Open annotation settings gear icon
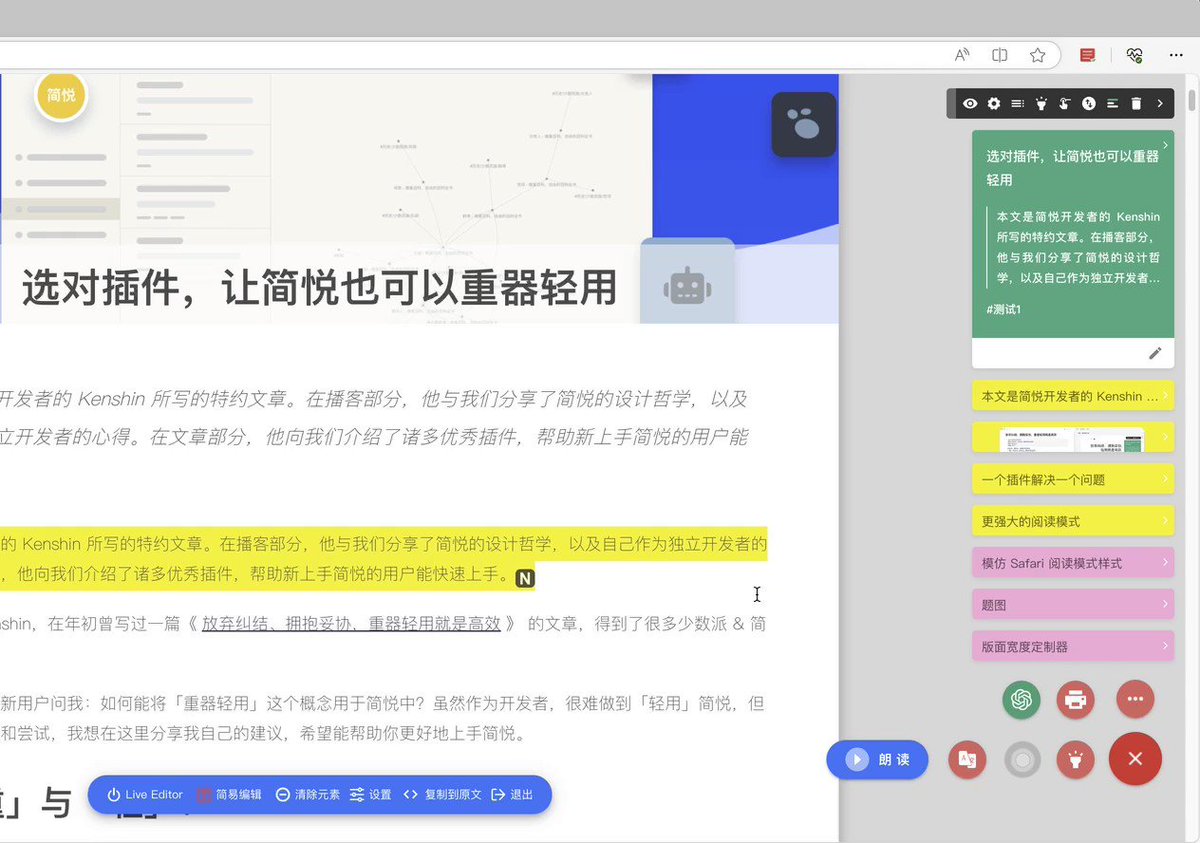The height and width of the screenshot is (843, 1200). (994, 103)
